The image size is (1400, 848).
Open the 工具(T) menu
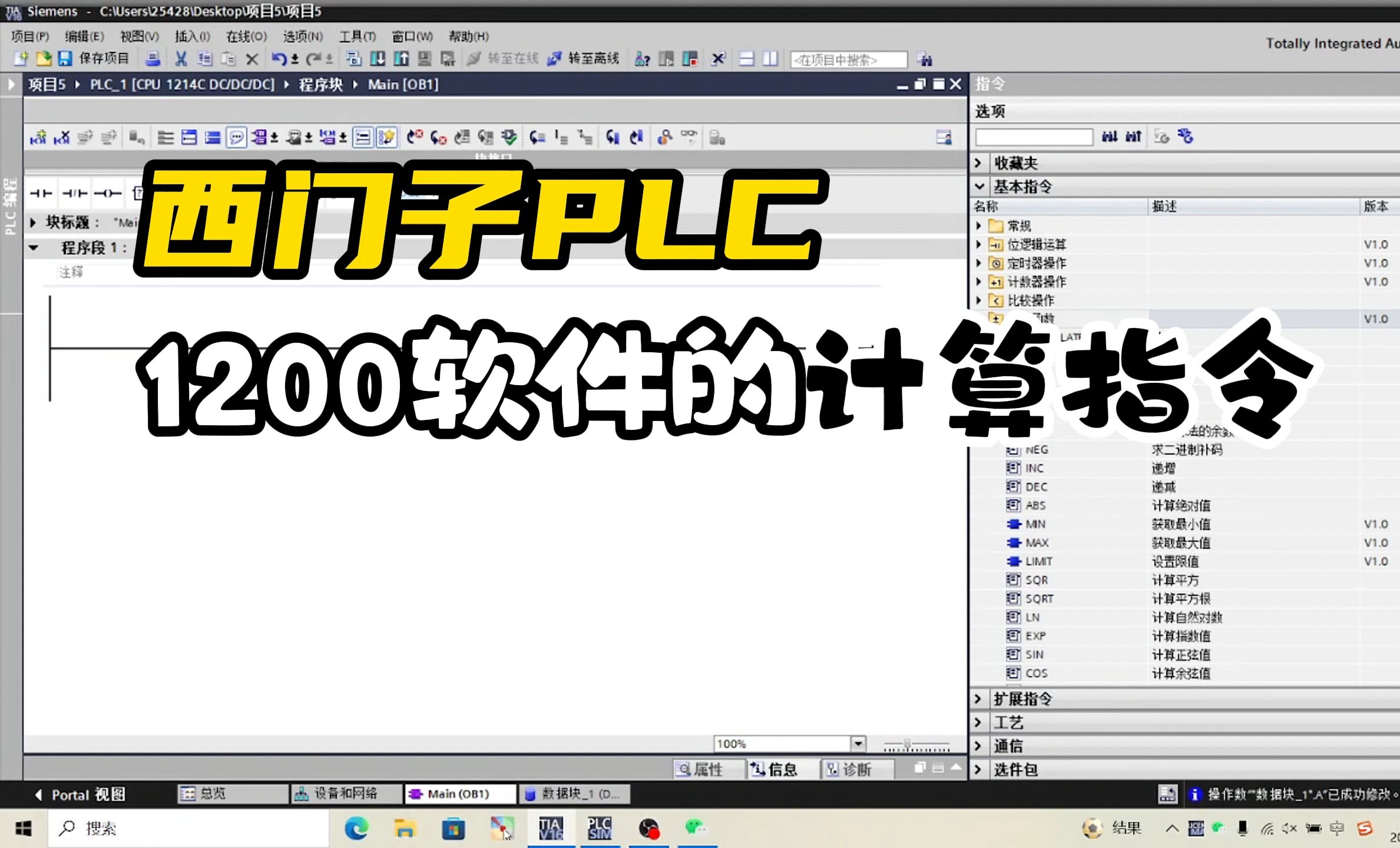[x=357, y=37]
